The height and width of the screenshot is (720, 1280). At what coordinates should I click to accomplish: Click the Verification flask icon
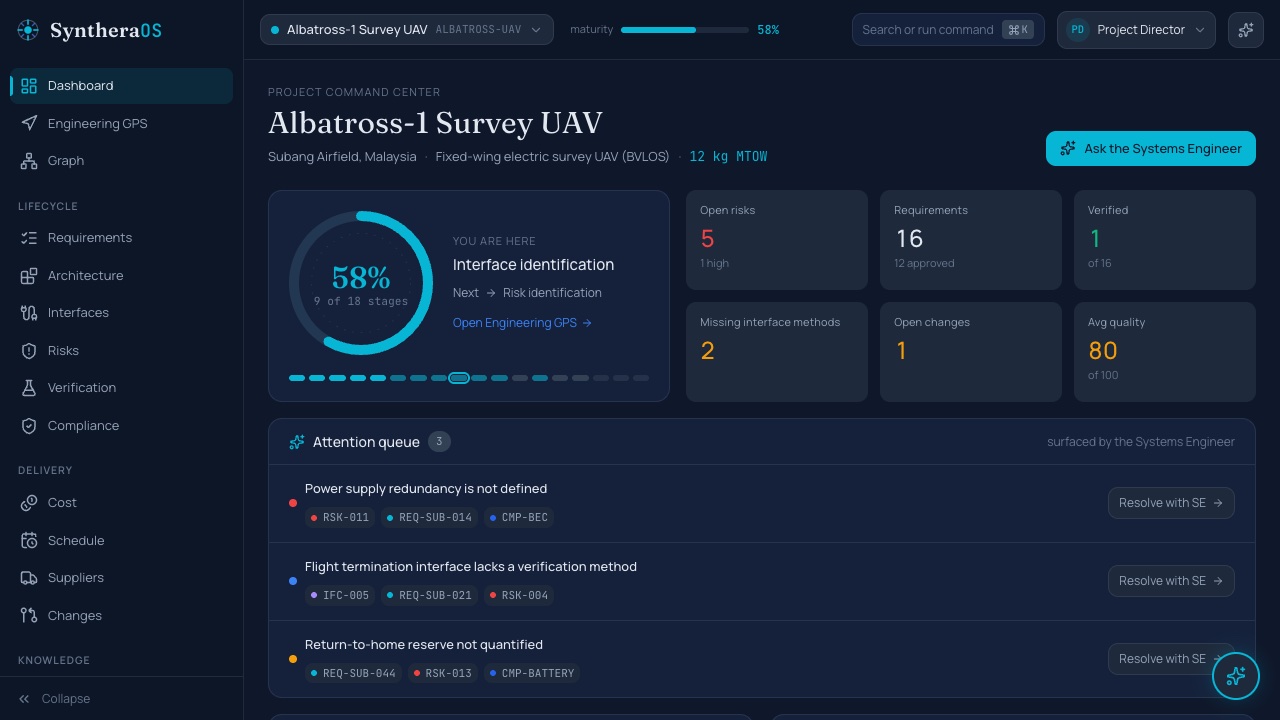coord(29,388)
